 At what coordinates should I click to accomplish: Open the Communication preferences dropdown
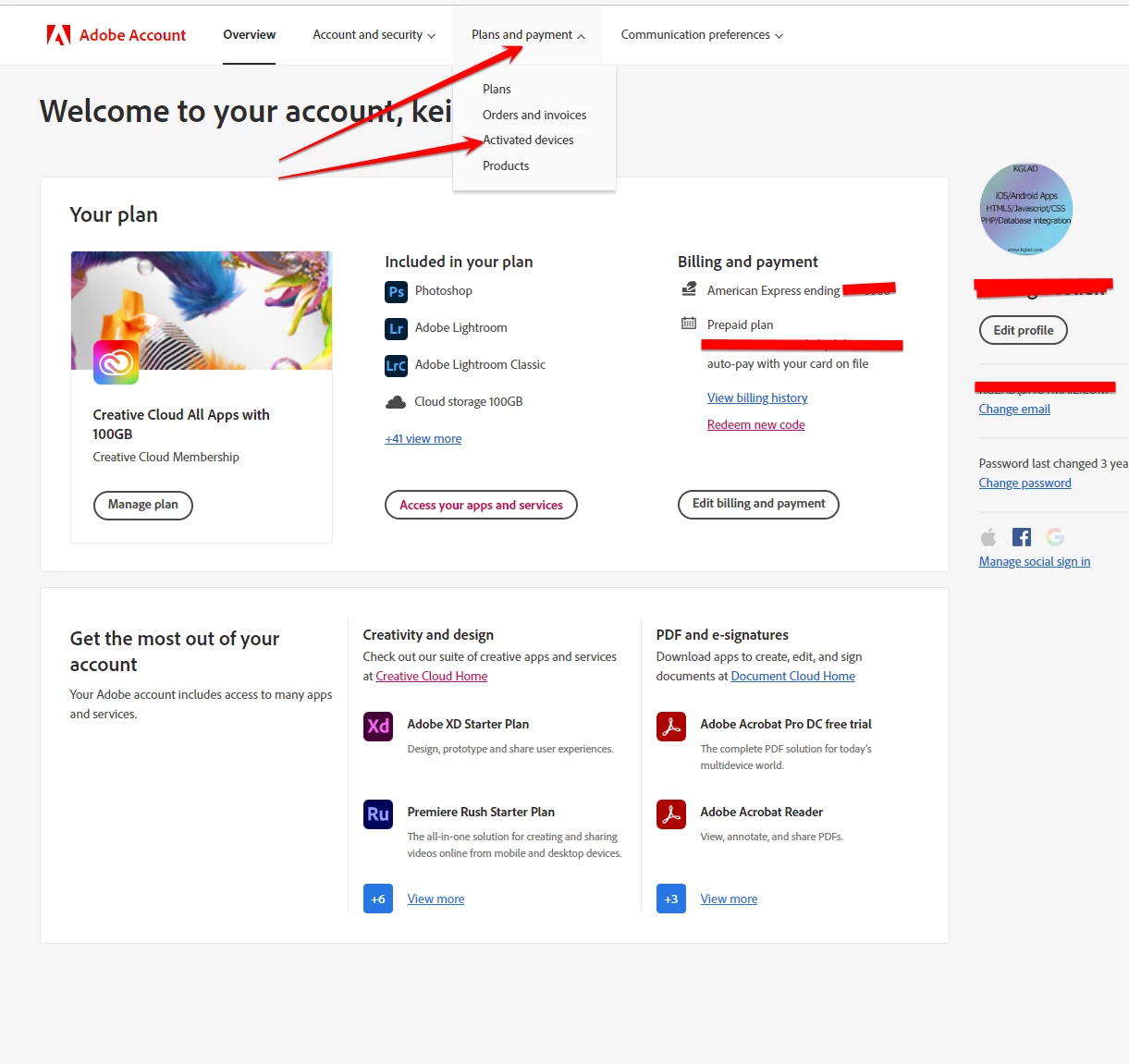point(702,35)
